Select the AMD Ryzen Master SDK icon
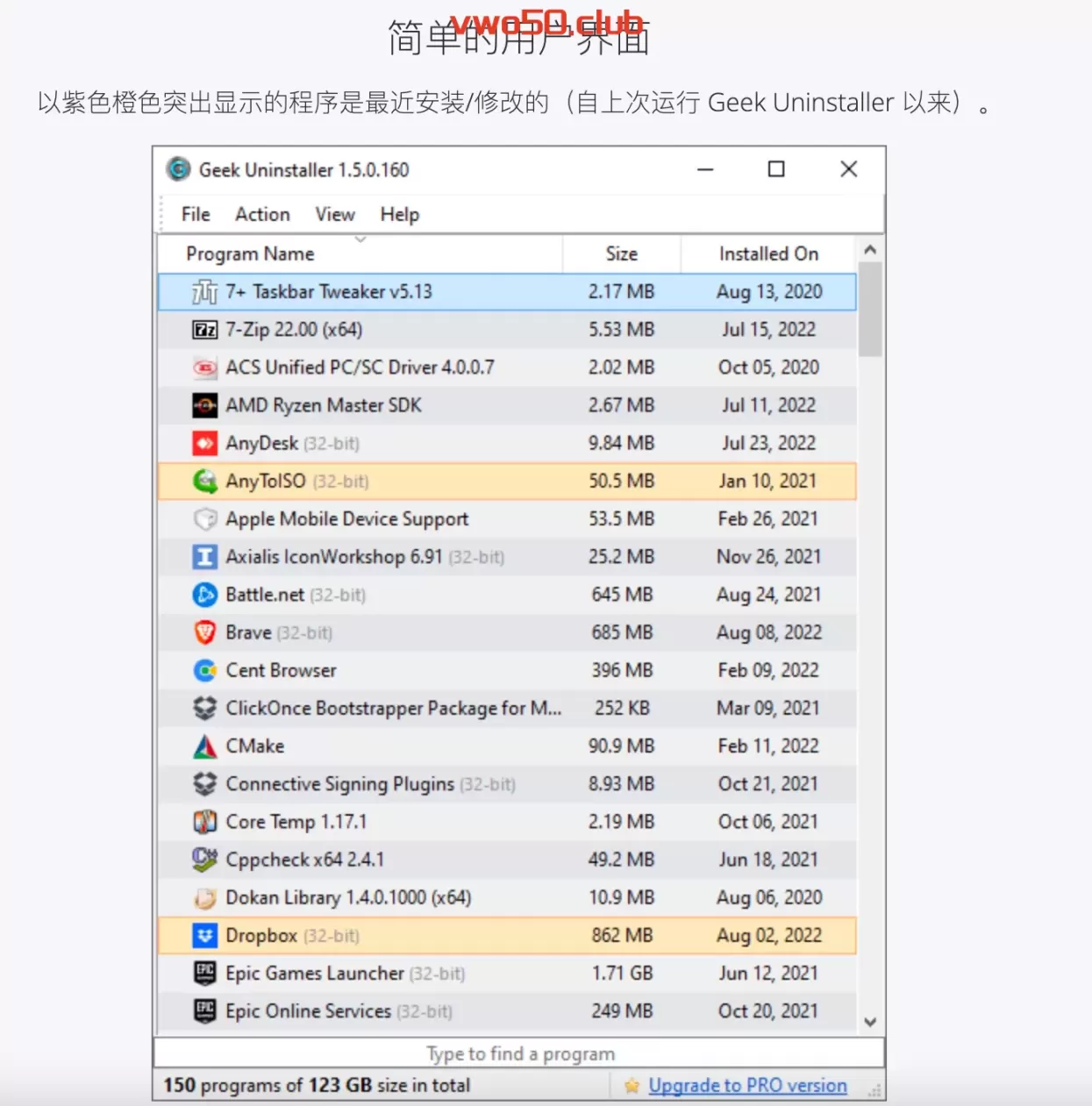The width and height of the screenshot is (1092, 1106). [204, 405]
